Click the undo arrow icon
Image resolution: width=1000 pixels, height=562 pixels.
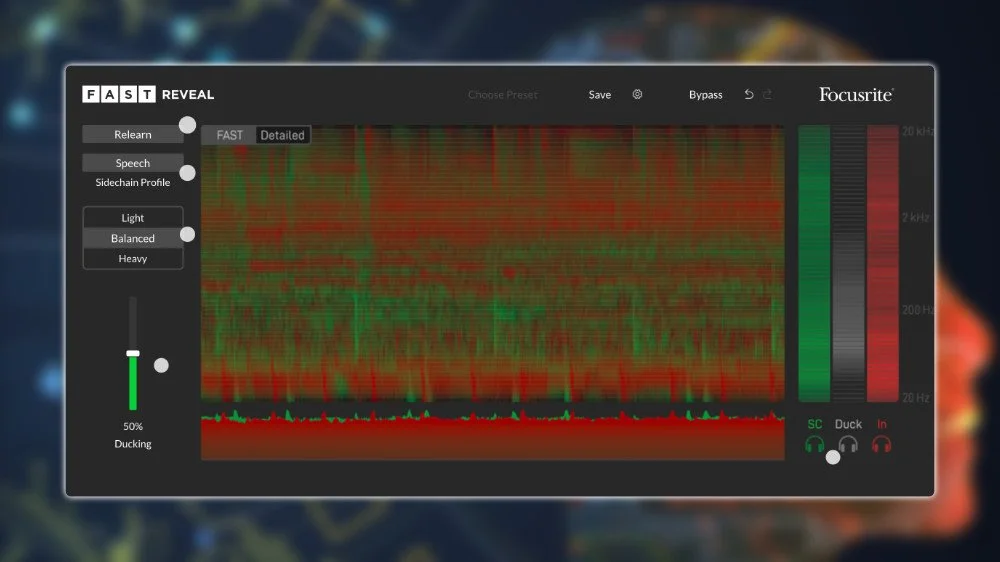[749, 94]
